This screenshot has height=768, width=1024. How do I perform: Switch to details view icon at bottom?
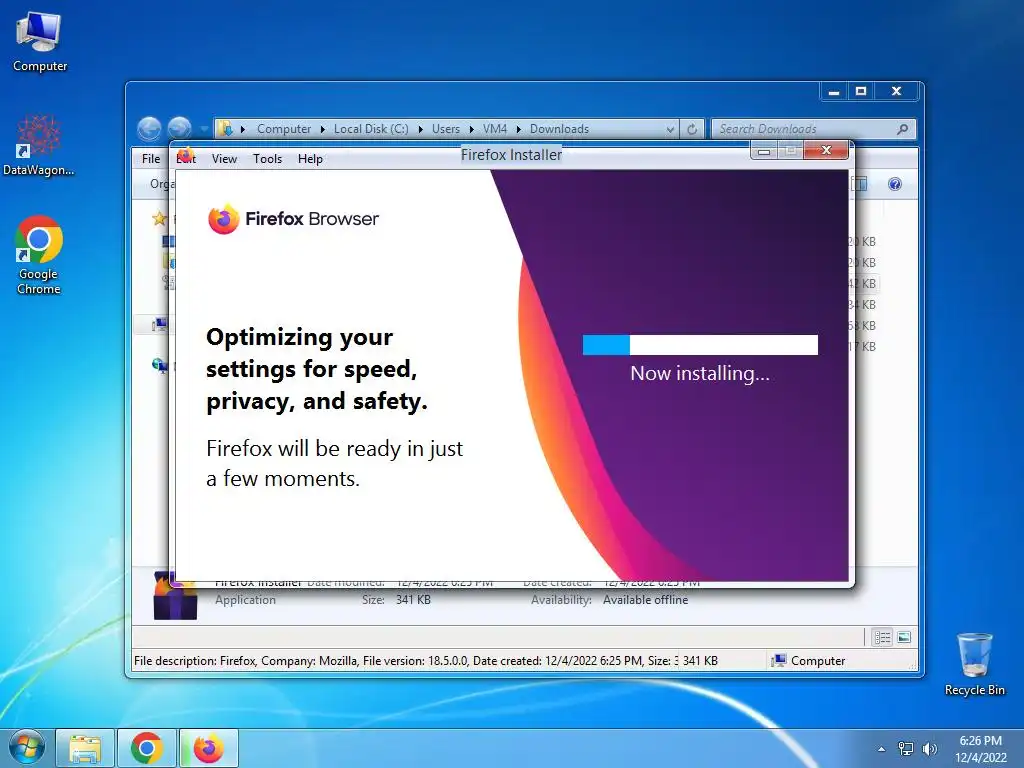coord(882,637)
